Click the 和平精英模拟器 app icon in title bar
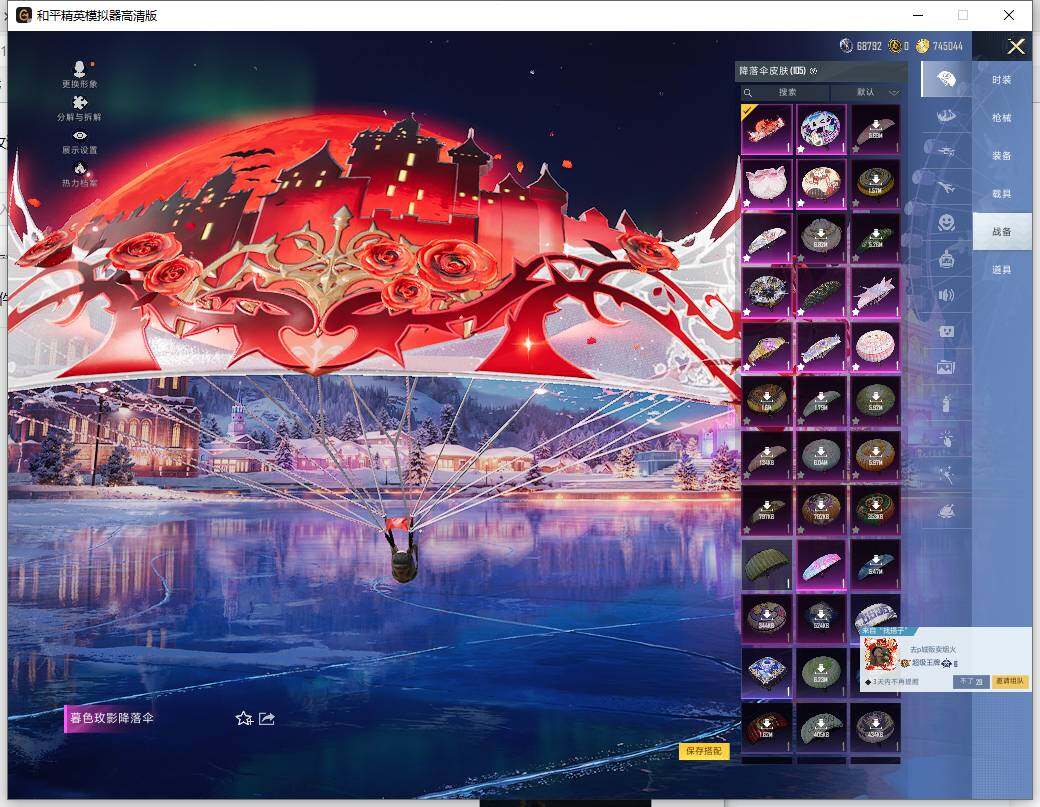 [24, 15]
